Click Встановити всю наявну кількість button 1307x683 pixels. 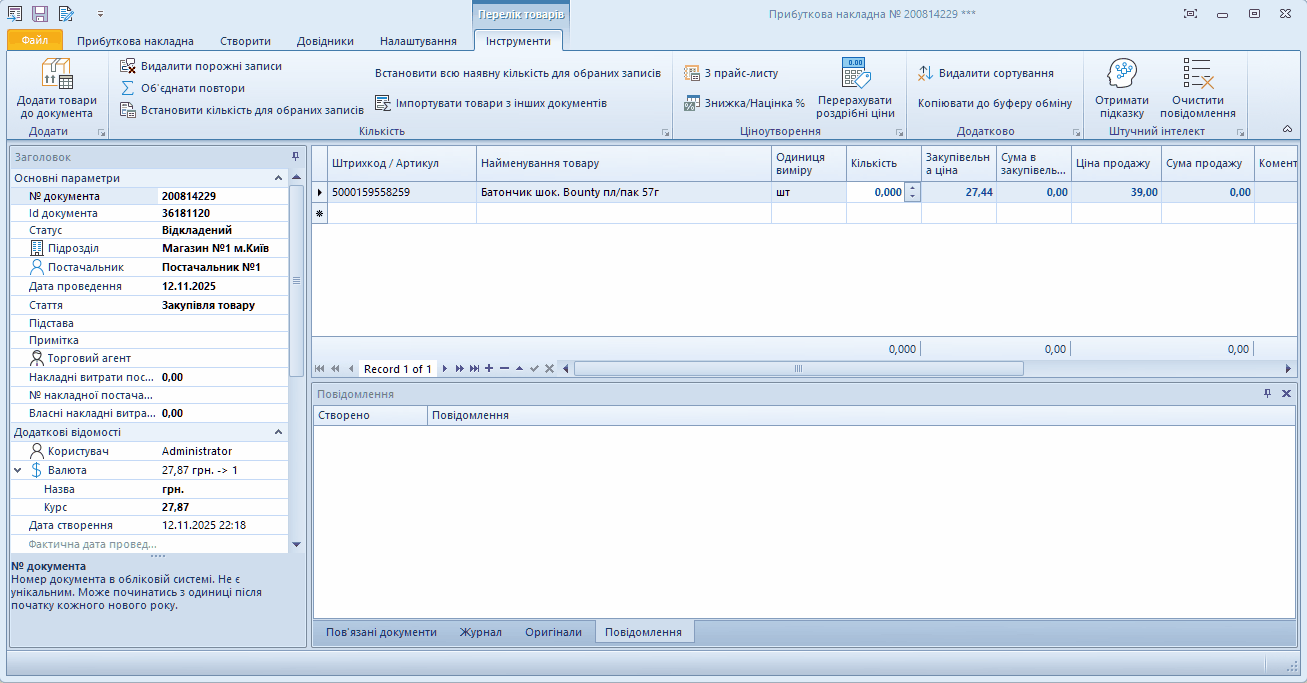[x=517, y=73]
